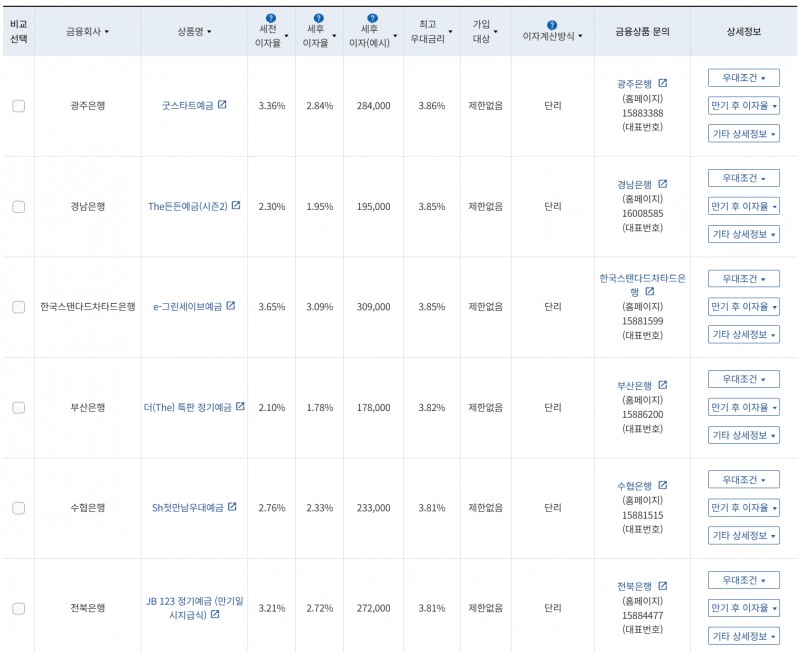Open the Sh첫만남우대예금 product link

click(188, 508)
